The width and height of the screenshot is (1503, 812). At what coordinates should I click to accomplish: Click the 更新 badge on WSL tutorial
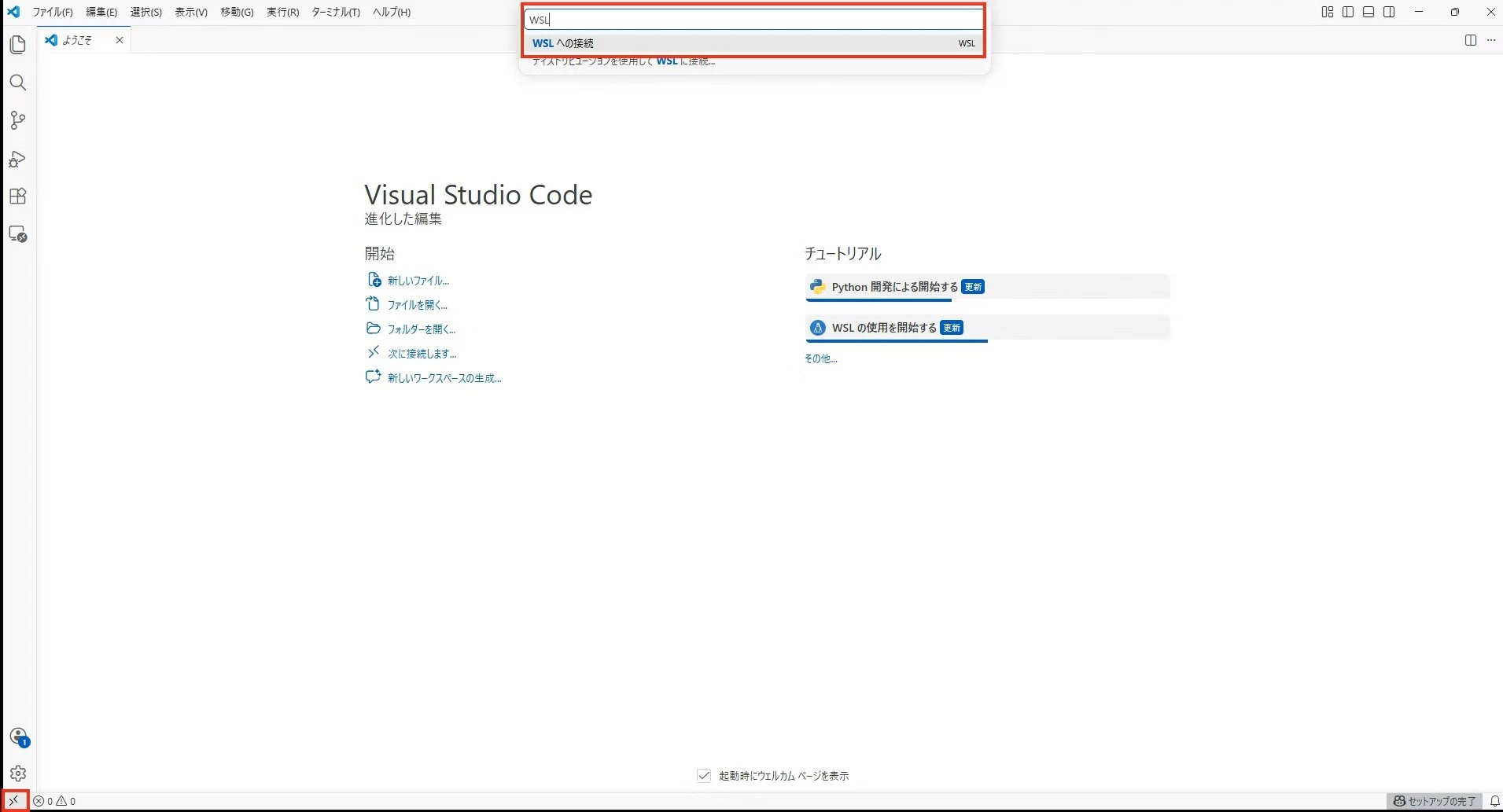952,328
